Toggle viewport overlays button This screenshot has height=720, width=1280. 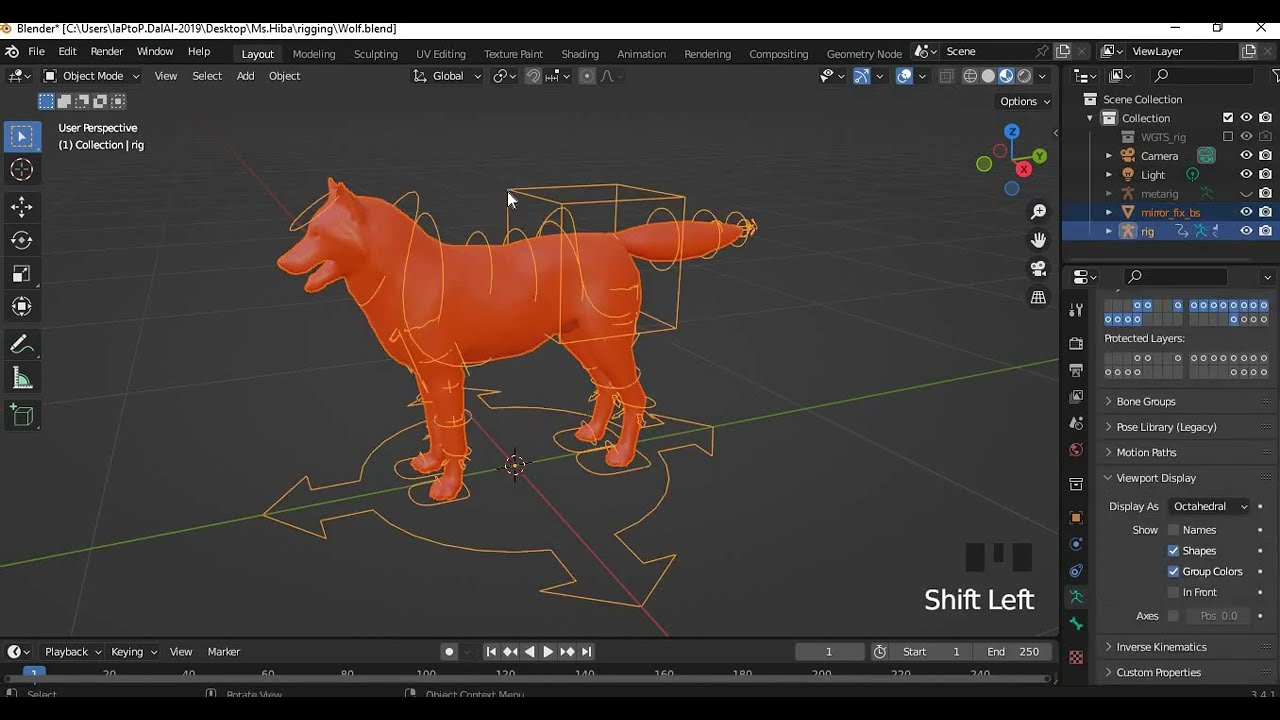tap(904, 76)
